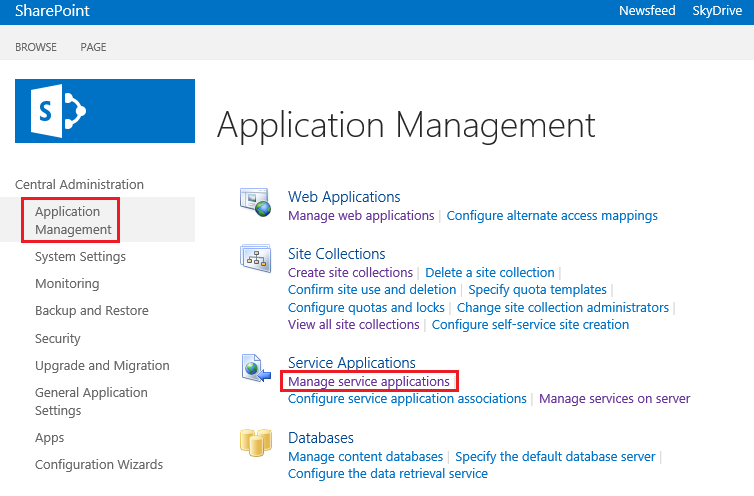This screenshot has height=496, width=754.
Task: Click Manage content databases link
Action: 365,457
